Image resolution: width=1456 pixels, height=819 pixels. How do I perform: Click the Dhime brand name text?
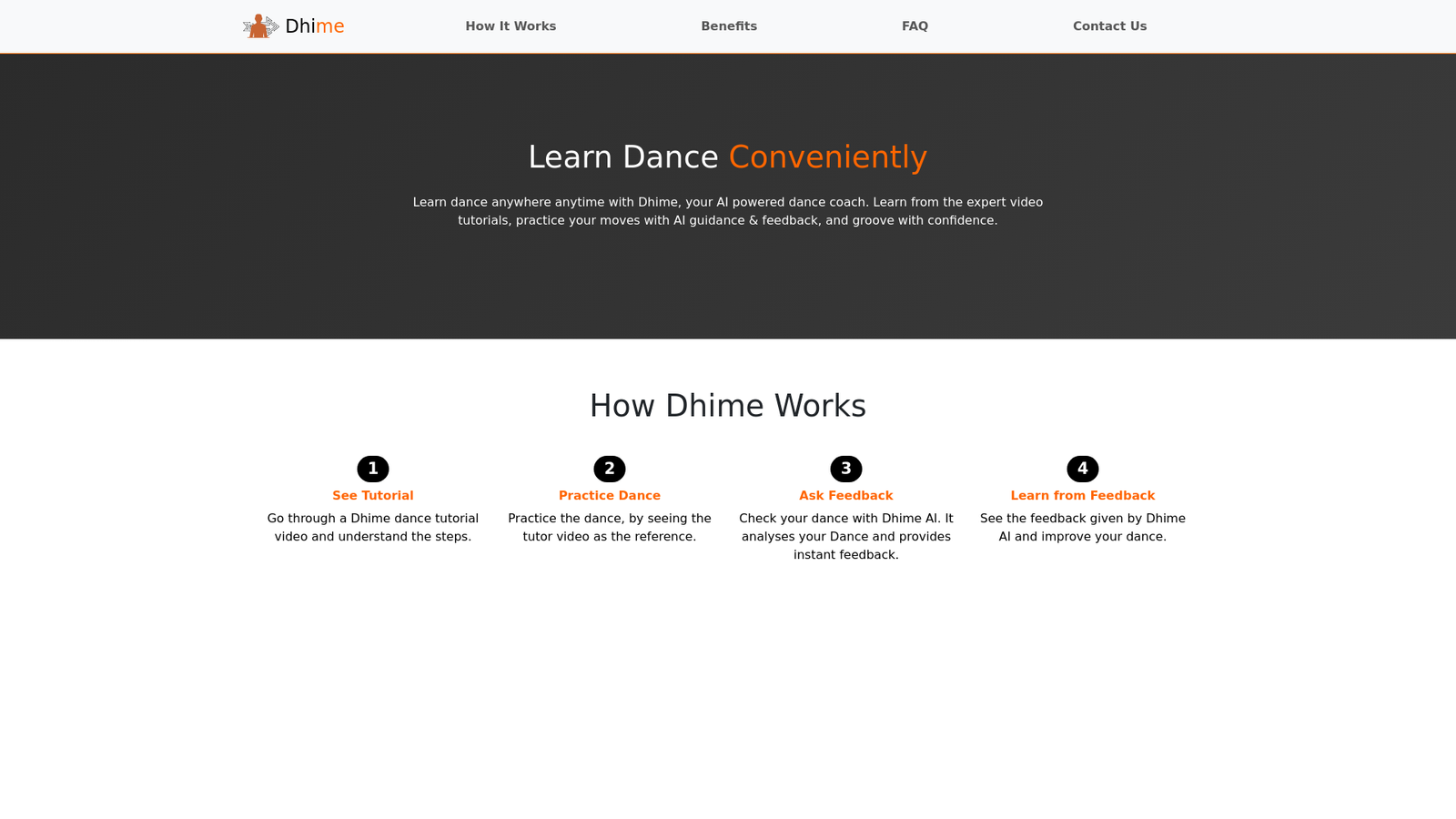(315, 26)
